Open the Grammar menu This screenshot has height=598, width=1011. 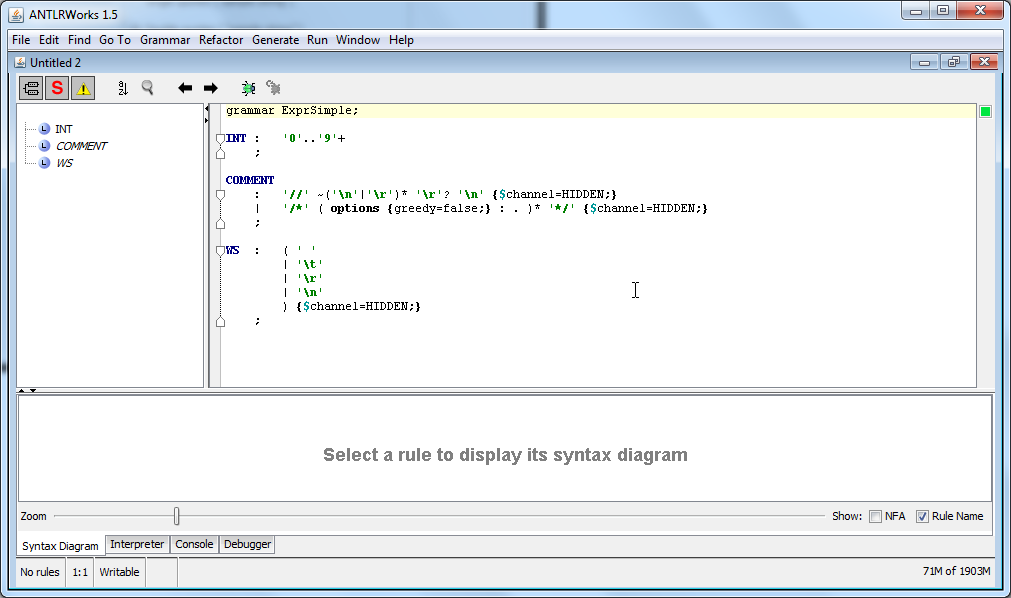tap(165, 40)
